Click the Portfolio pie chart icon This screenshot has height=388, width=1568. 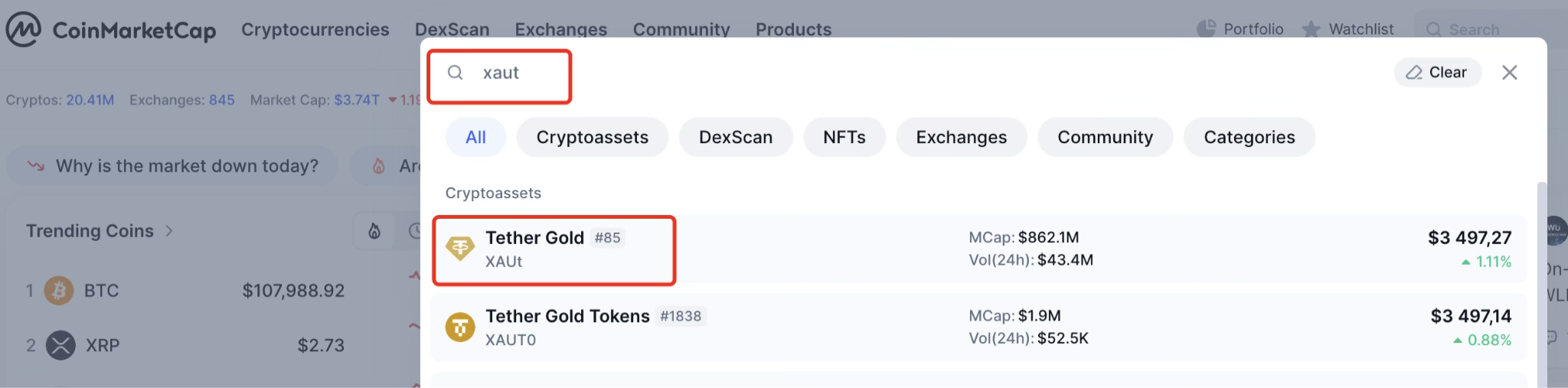pyautogui.click(x=1206, y=29)
